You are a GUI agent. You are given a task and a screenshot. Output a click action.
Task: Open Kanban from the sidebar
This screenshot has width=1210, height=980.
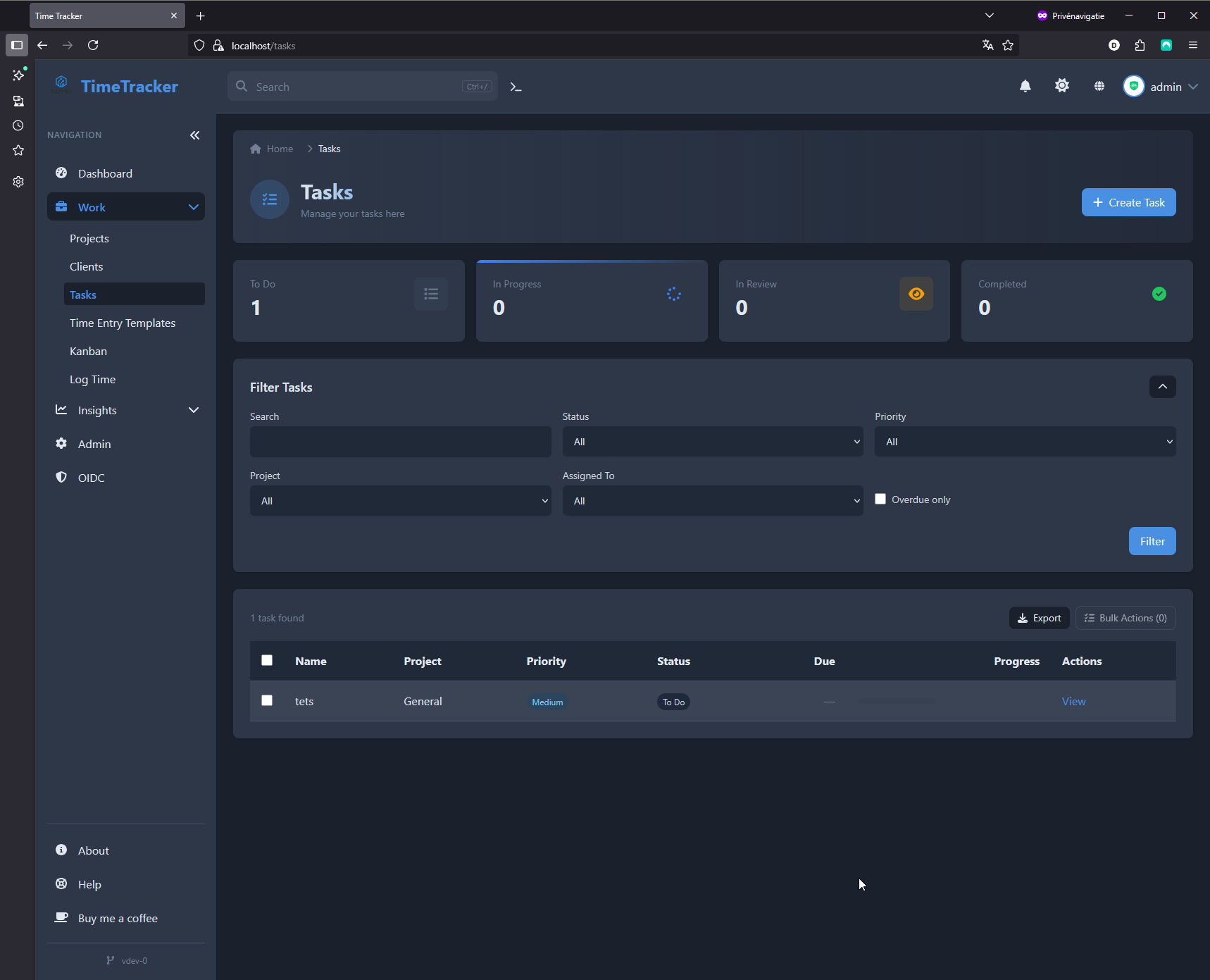pos(88,351)
